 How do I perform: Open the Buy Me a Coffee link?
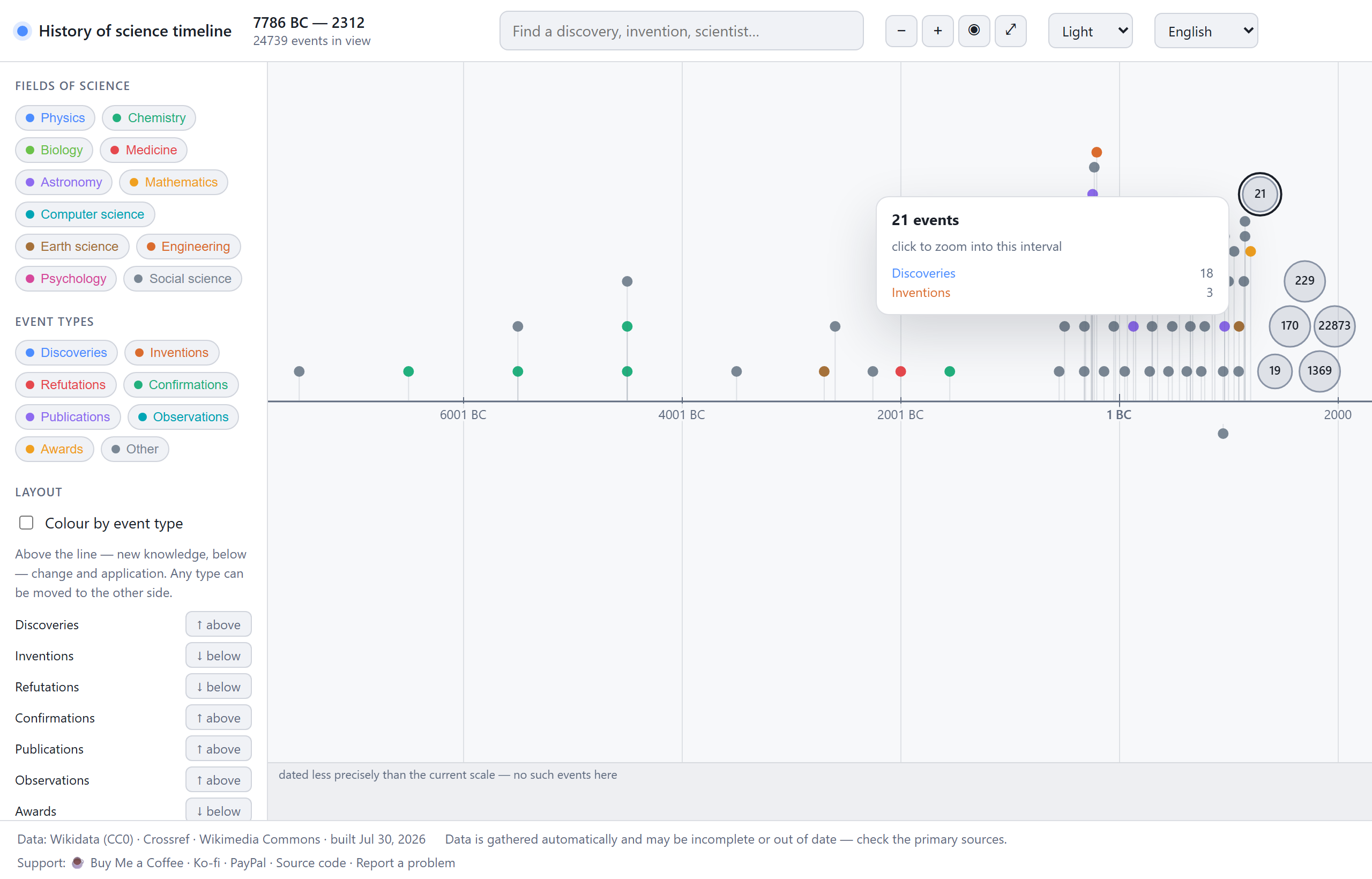(137, 862)
